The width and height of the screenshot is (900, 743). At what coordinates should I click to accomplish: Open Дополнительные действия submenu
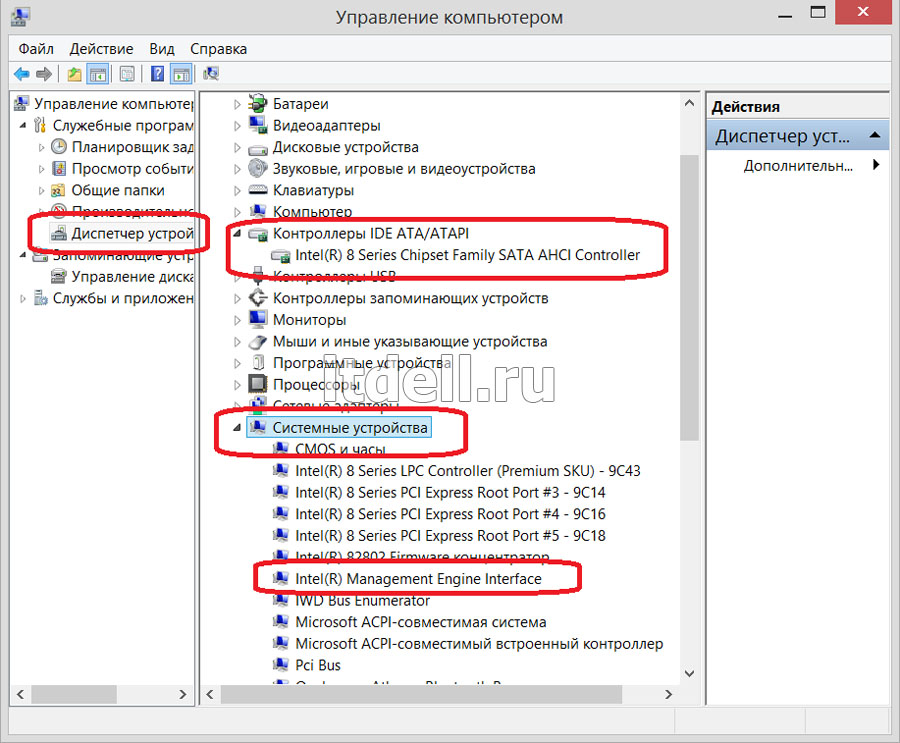click(798, 166)
